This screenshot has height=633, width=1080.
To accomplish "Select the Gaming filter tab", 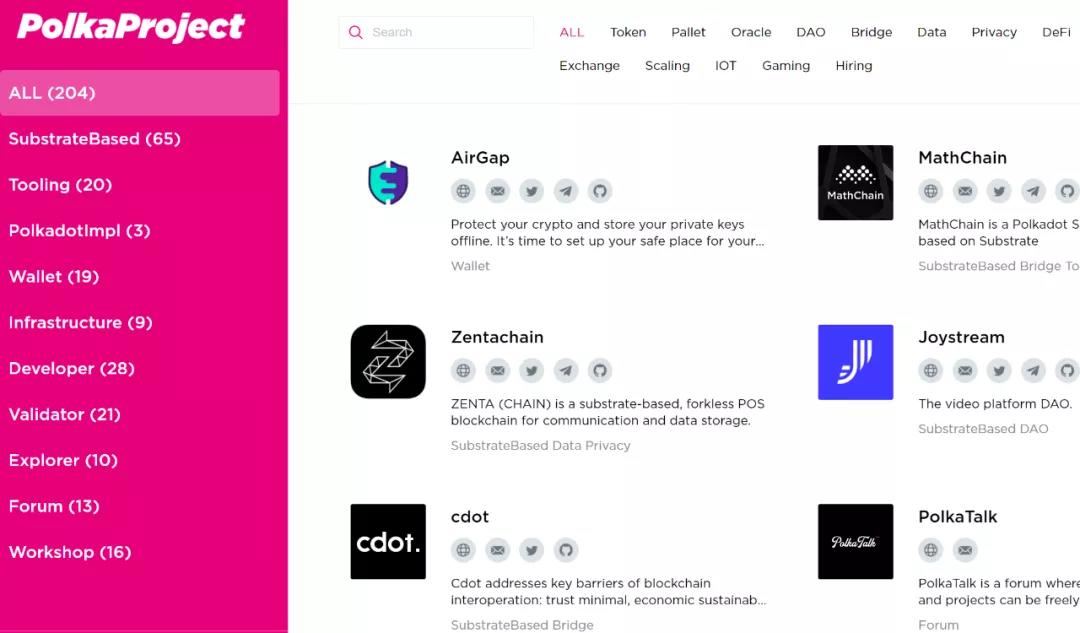I will pyautogui.click(x=786, y=66).
